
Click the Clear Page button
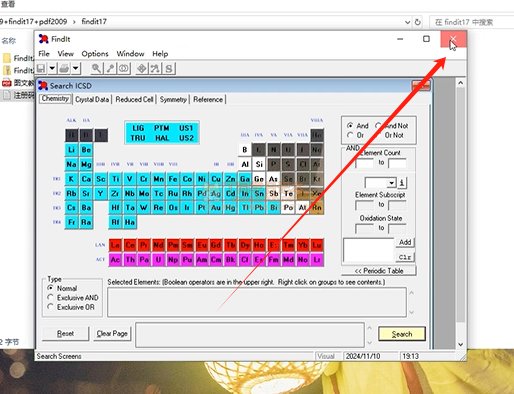112,334
